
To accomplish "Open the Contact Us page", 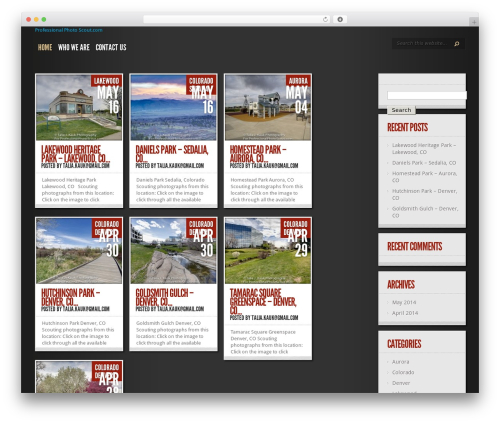I will pos(111,47).
